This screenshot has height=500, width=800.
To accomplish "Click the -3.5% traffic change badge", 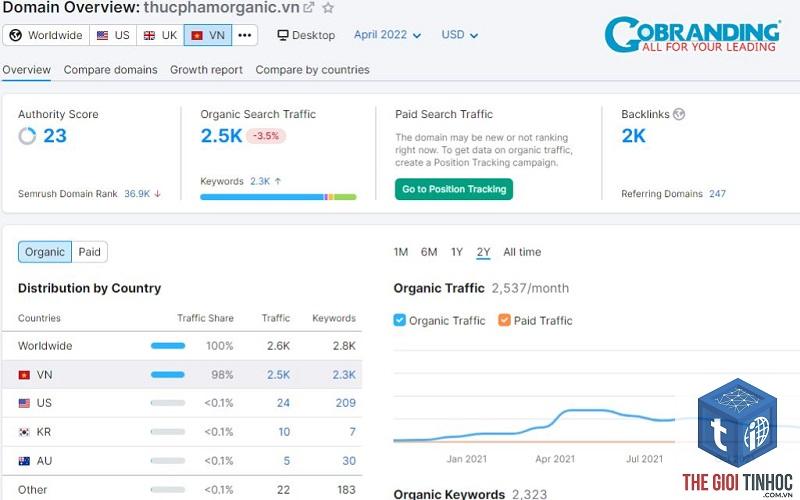I will pyautogui.click(x=266, y=136).
